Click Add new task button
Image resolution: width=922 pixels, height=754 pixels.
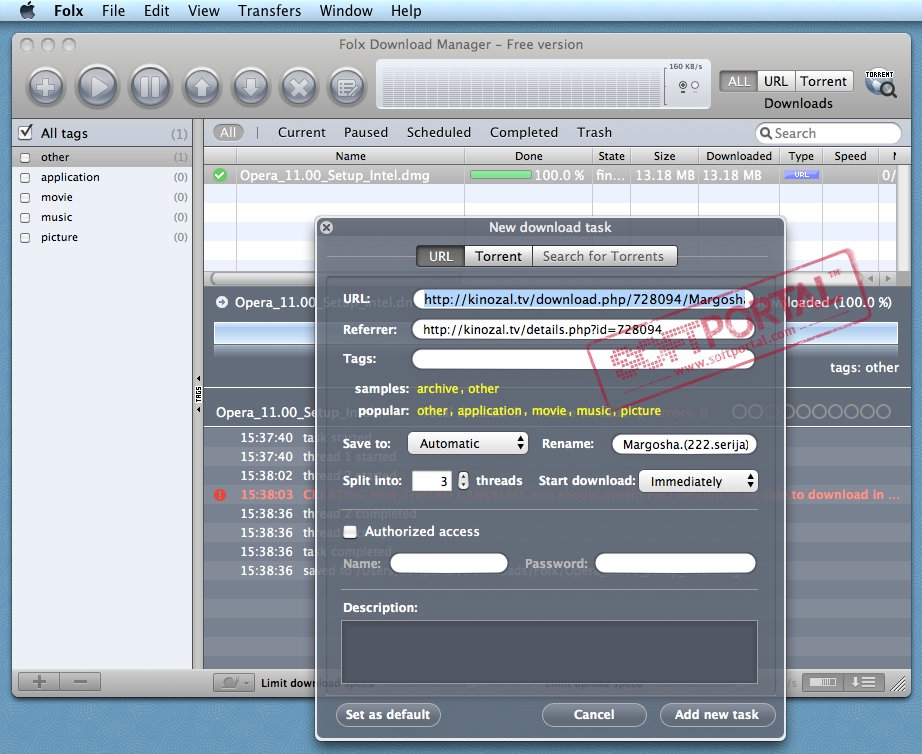[717, 715]
